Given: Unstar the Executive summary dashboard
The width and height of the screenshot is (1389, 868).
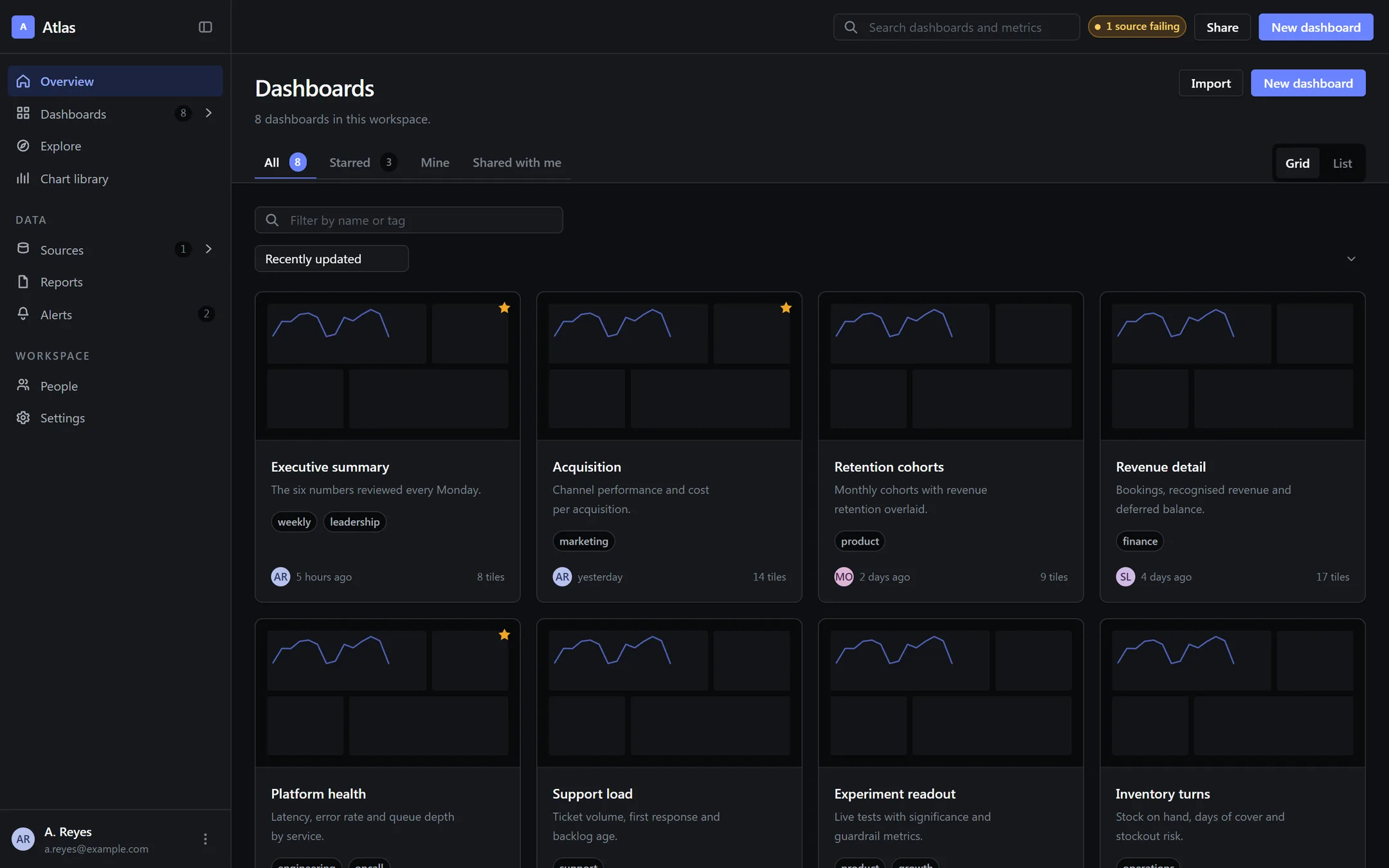Looking at the screenshot, I should coord(504,308).
